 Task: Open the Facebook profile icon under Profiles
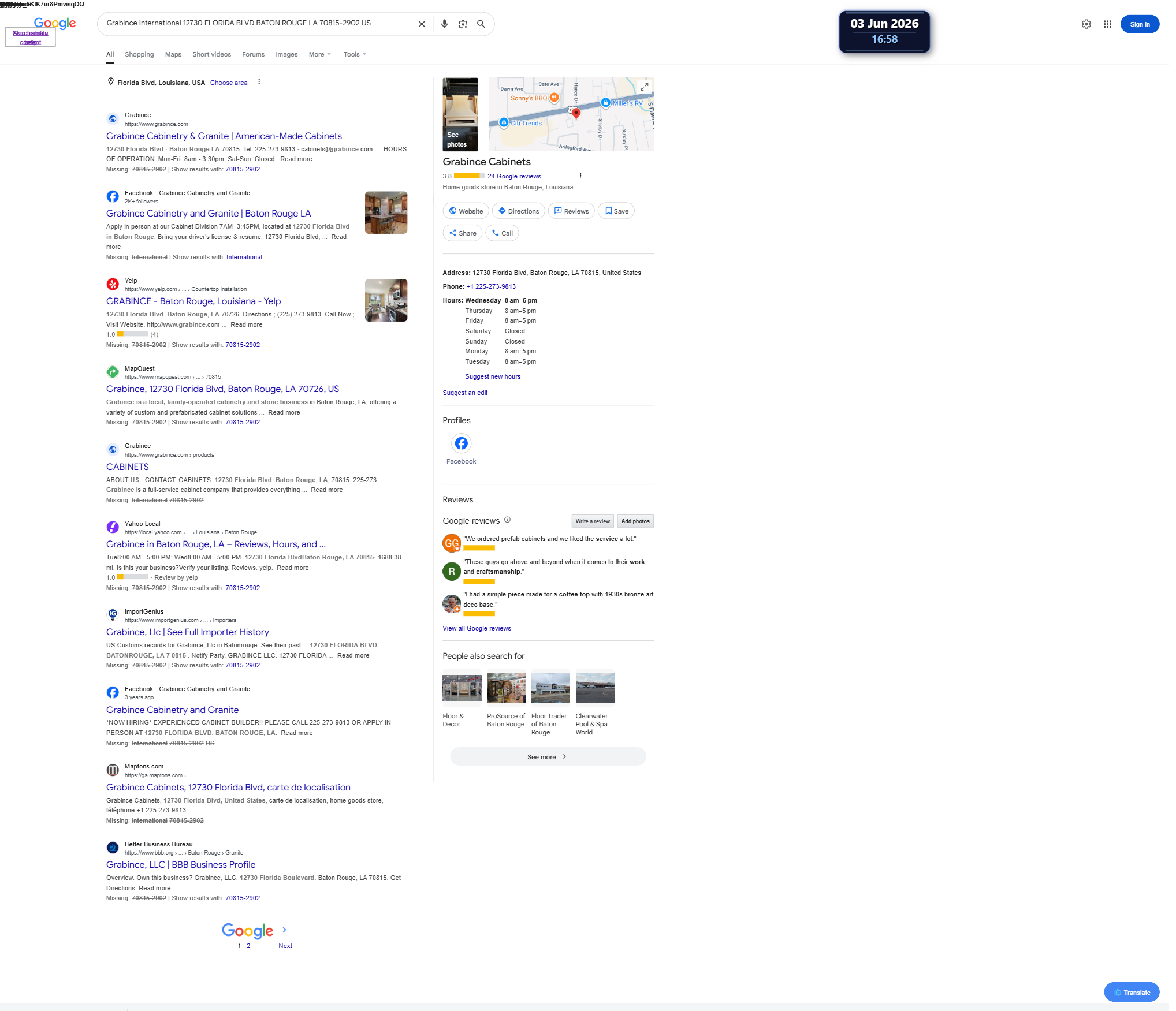[x=461, y=443]
